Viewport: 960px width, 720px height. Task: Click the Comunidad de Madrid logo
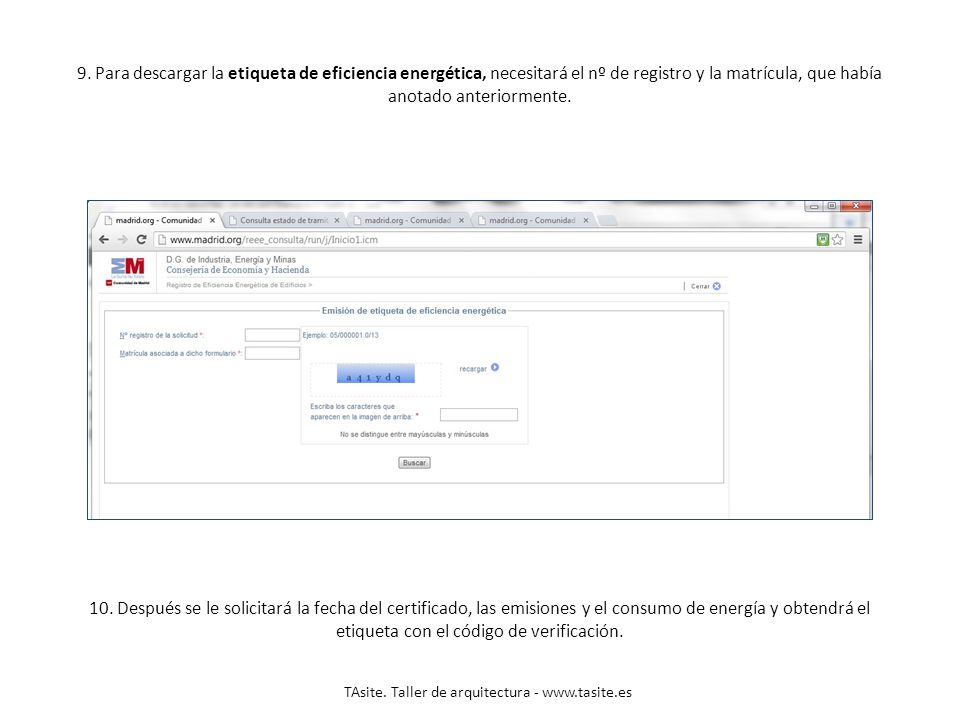coord(127,271)
